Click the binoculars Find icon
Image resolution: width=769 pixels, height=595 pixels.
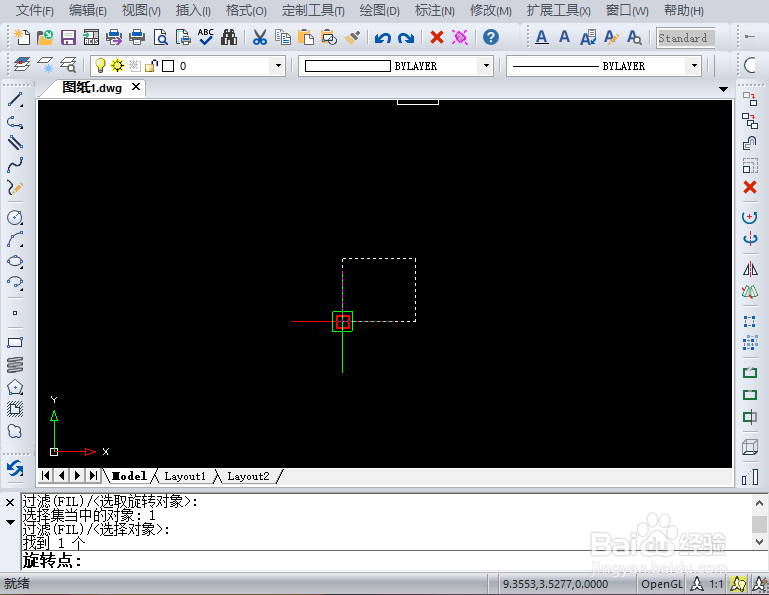click(229, 37)
